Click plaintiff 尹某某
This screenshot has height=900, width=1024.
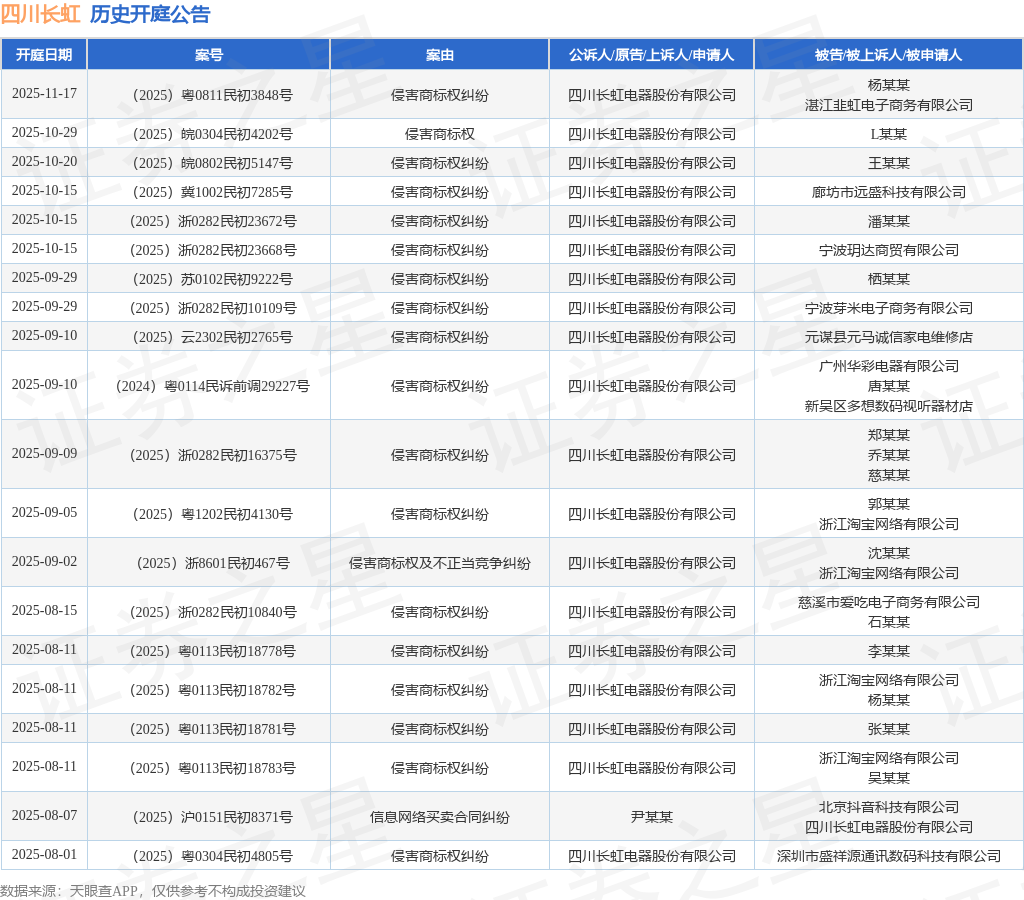[x=652, y=817]
